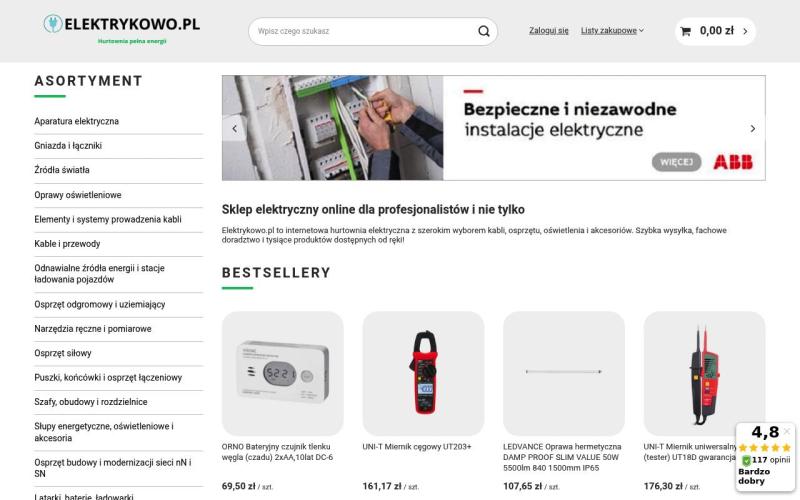
Task: Open the shopping cart icon
Action: pyautogui.click(x=686, y=31)
